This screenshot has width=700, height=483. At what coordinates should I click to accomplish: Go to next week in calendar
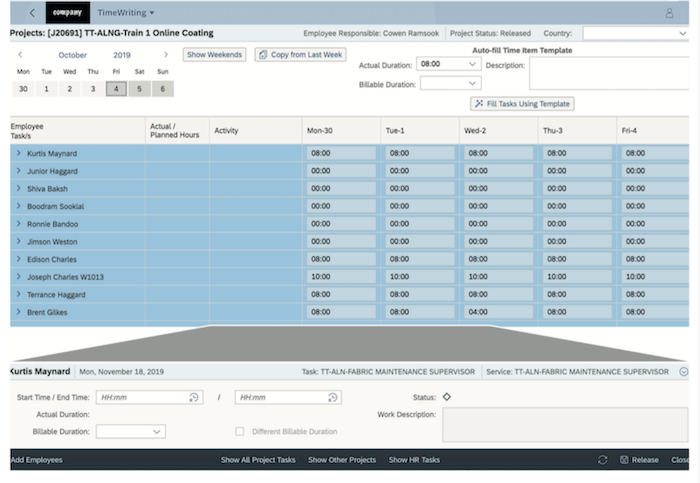pyautogui.click(x=166, y=54)
